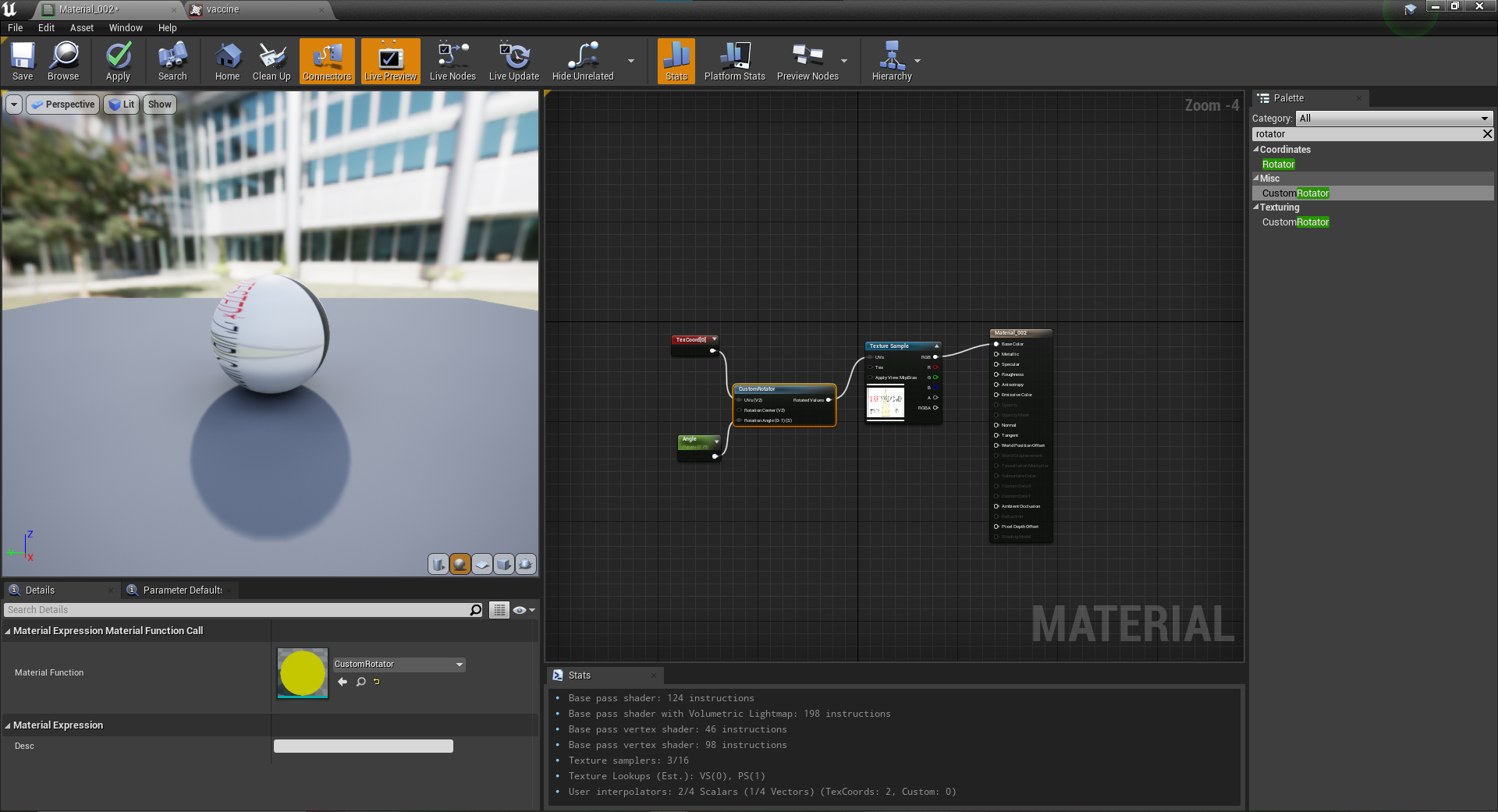The width and height of the screenshot is (1498, 812).
Task: Set preview mesh to sphere
Action: pyautogui.click(x=460, y=564)
